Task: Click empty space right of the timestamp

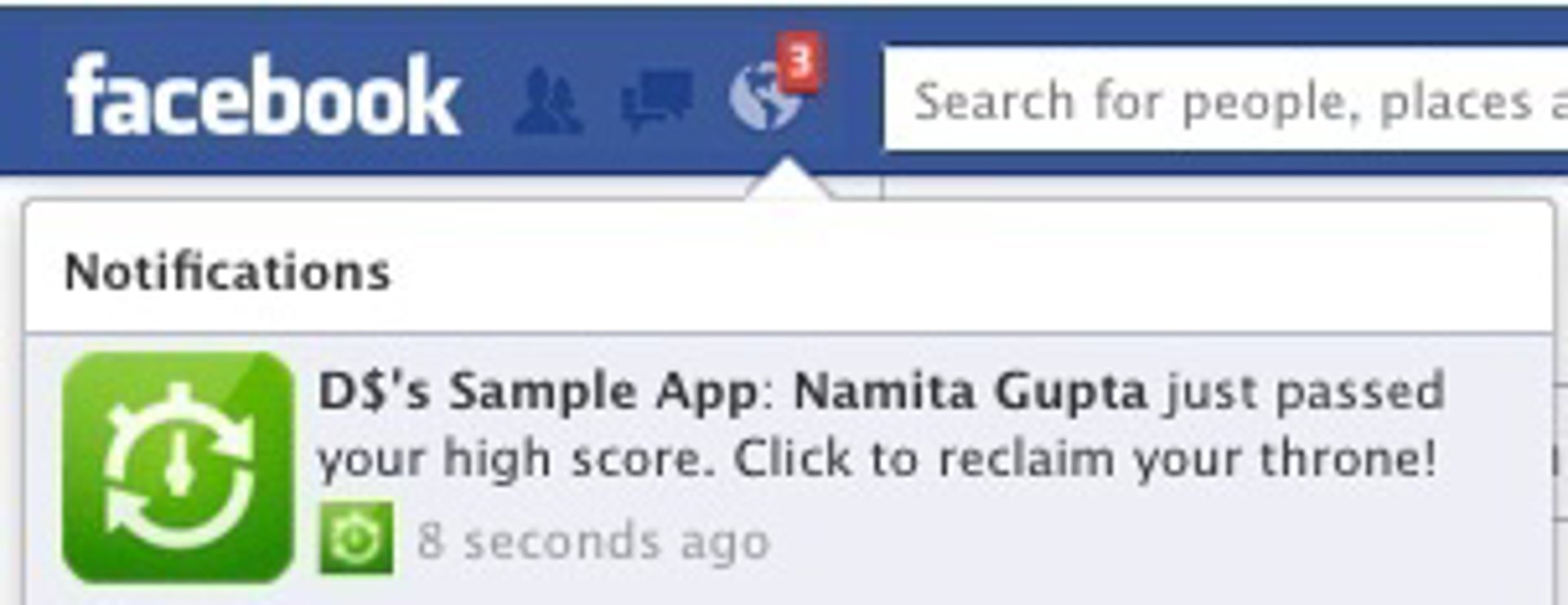Action: [1143, 541]
